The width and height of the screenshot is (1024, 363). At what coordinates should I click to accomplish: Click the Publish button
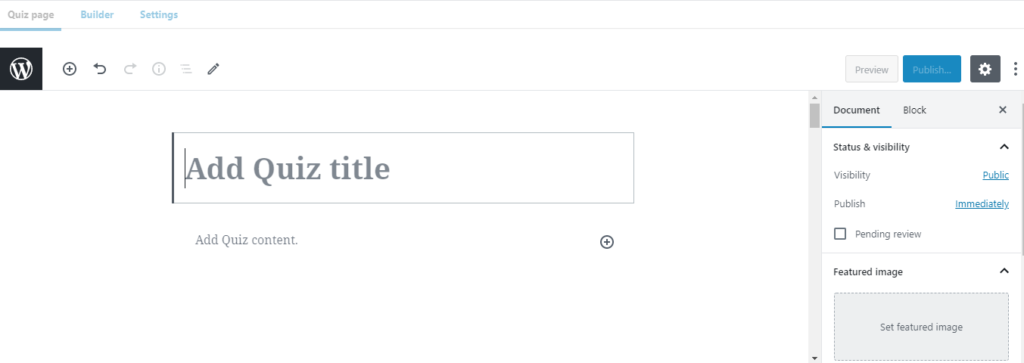[932, 69]
